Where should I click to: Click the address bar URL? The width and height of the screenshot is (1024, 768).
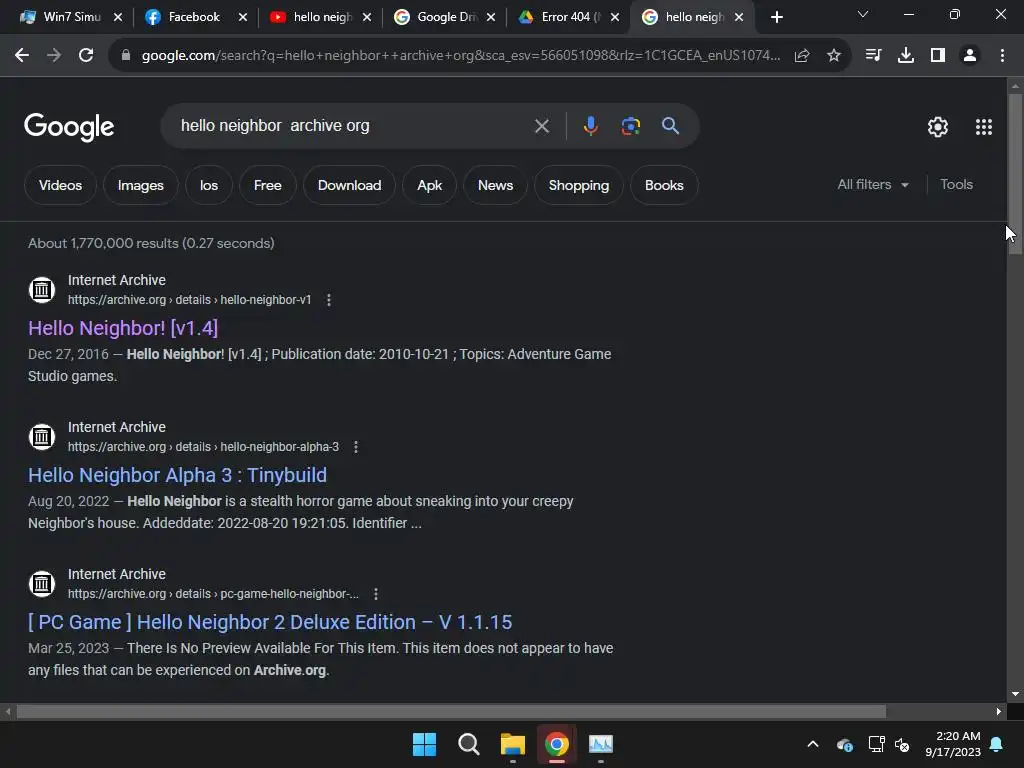click(x=460, y=56)
